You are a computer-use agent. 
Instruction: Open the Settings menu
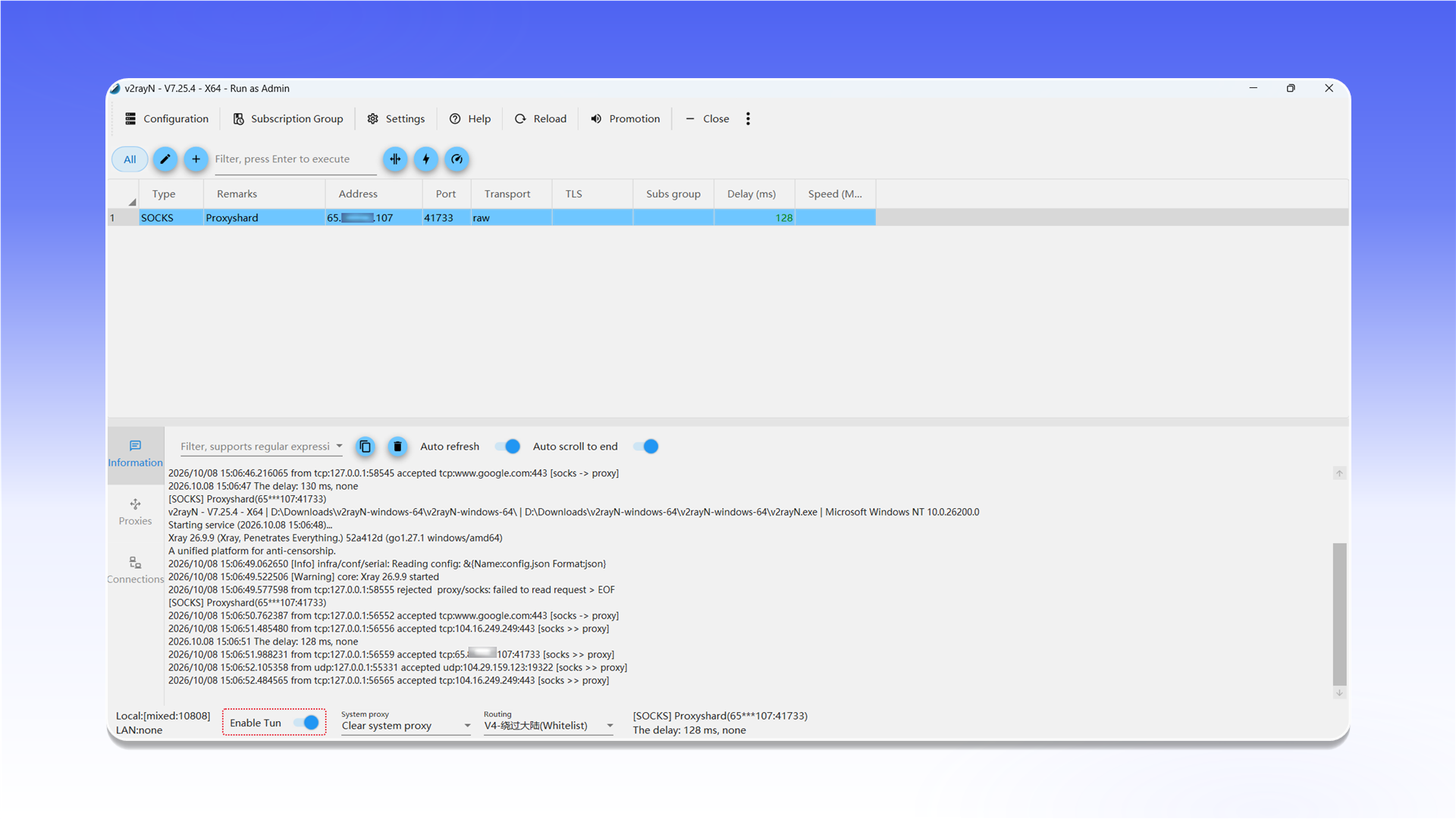pos(396,119)
